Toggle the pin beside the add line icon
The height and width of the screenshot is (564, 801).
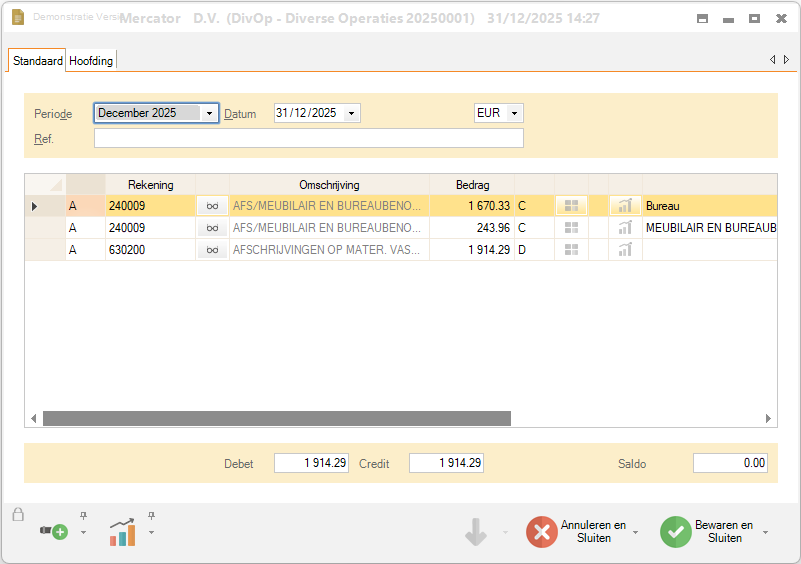[83, 516]
